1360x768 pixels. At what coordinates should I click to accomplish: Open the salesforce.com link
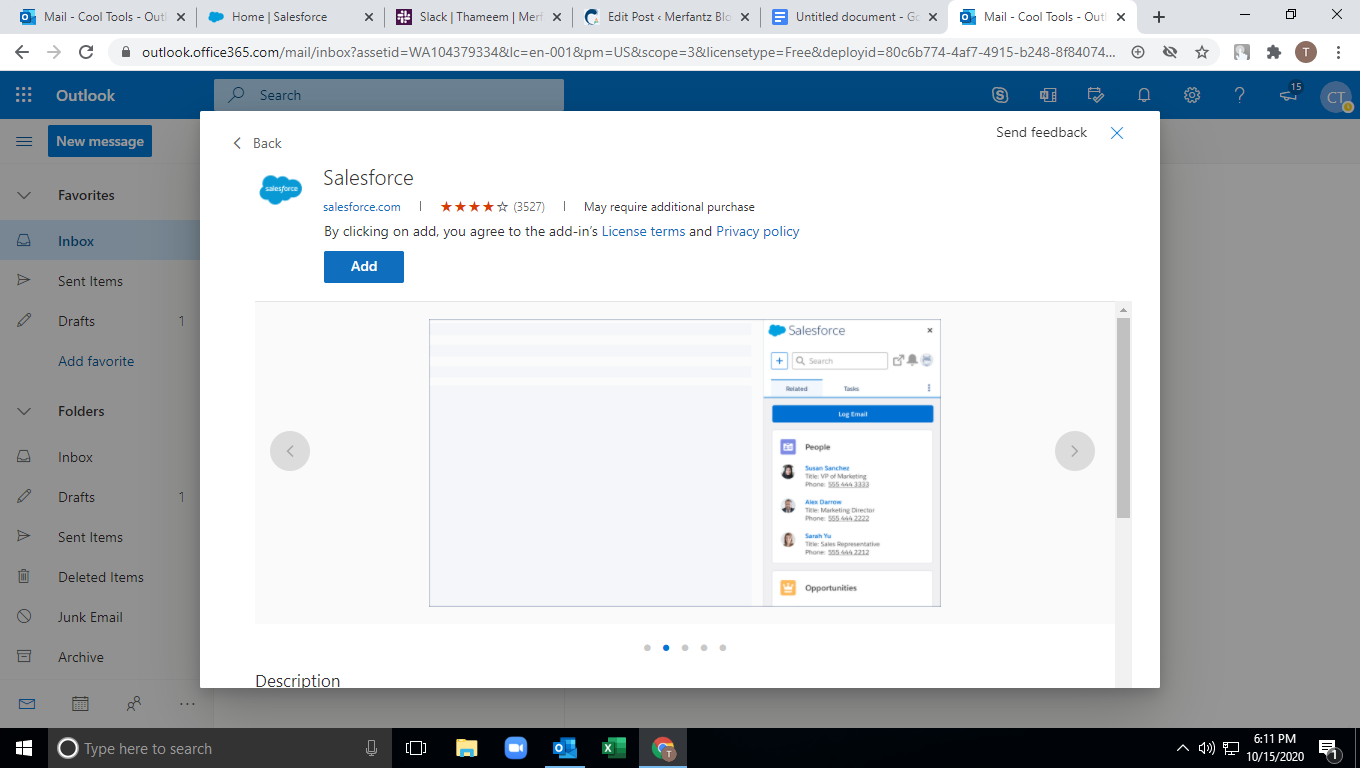[x=362, y=207]
